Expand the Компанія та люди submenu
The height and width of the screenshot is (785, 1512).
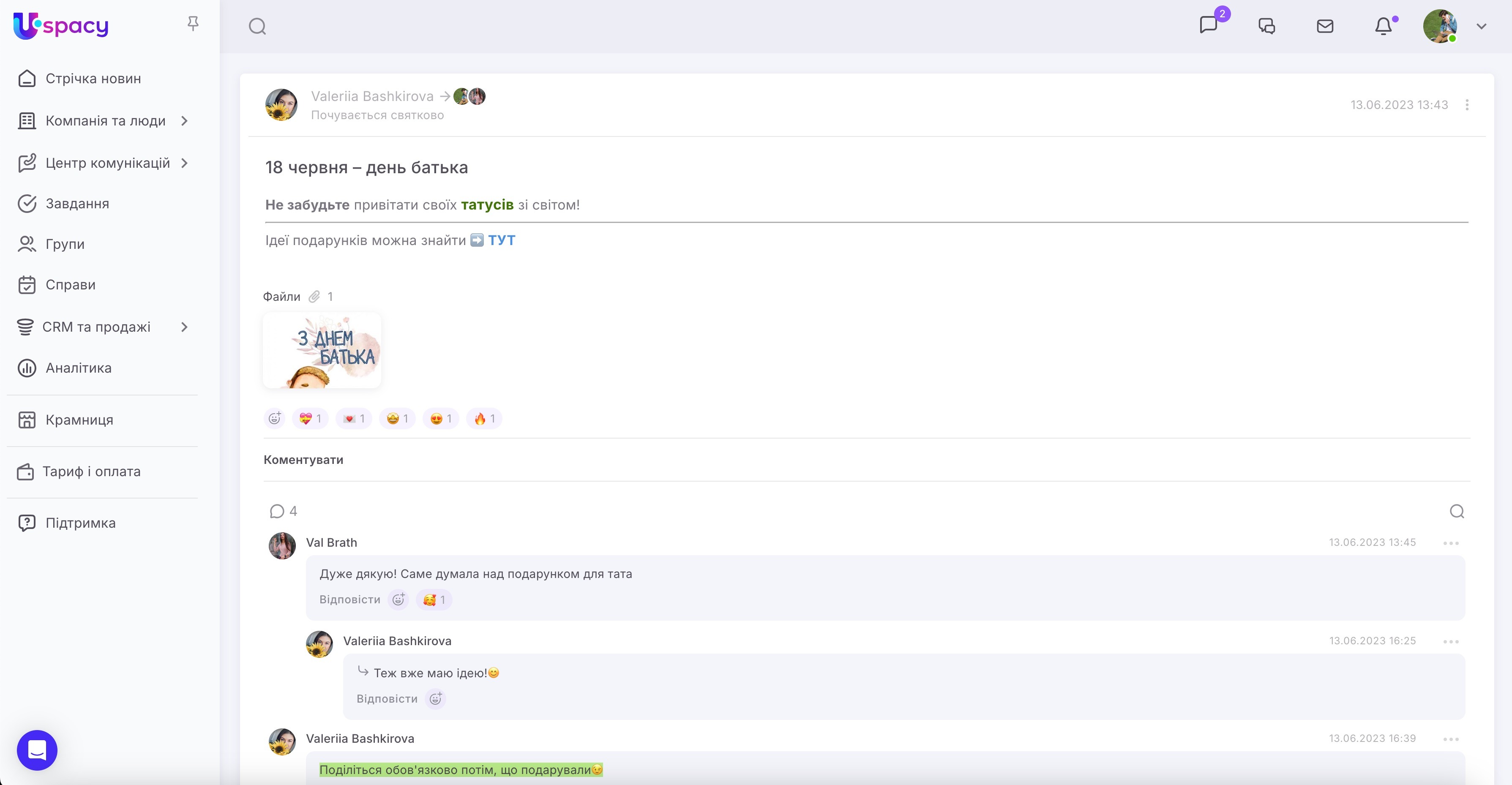pos(184,121)
